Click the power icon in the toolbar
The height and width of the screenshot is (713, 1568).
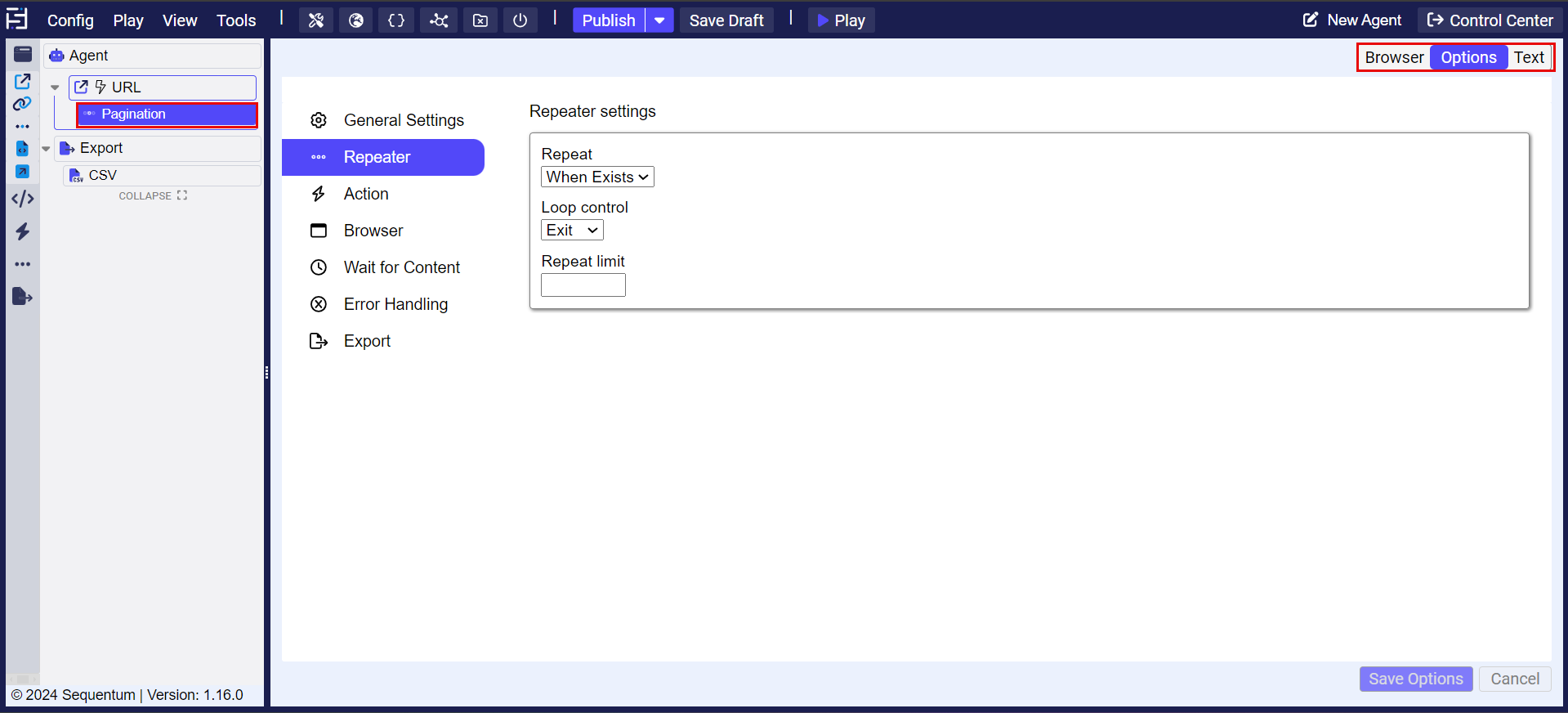pos(520,20)
